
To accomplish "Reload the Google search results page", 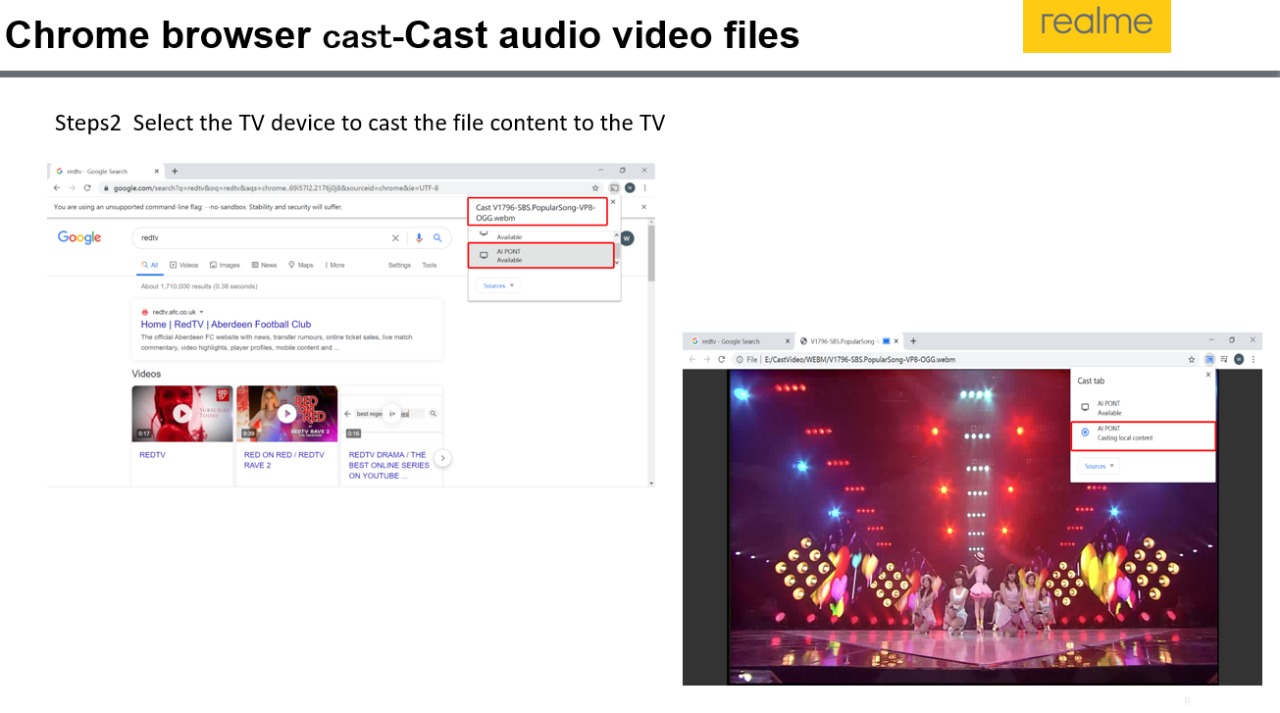I will (x=87, y=188).
